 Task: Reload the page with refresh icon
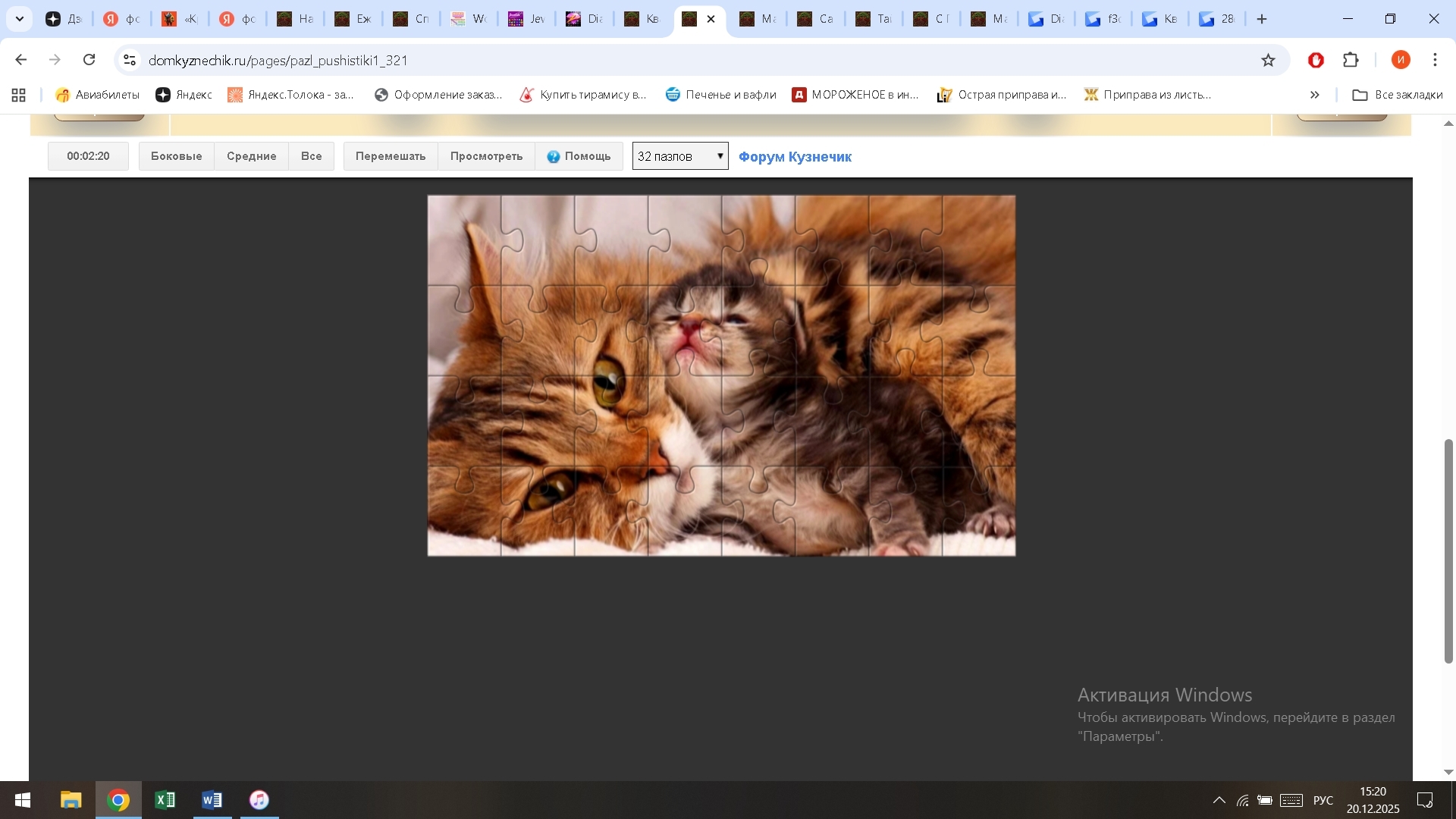pyautogui.click(x=89, y=60)
